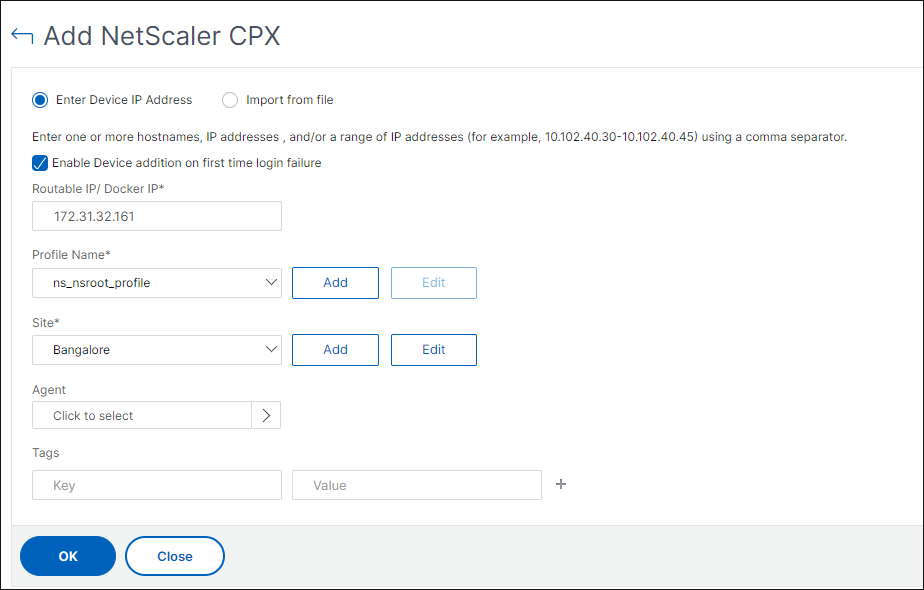Click the 'Add NetScaler CPX' heading

162,36
